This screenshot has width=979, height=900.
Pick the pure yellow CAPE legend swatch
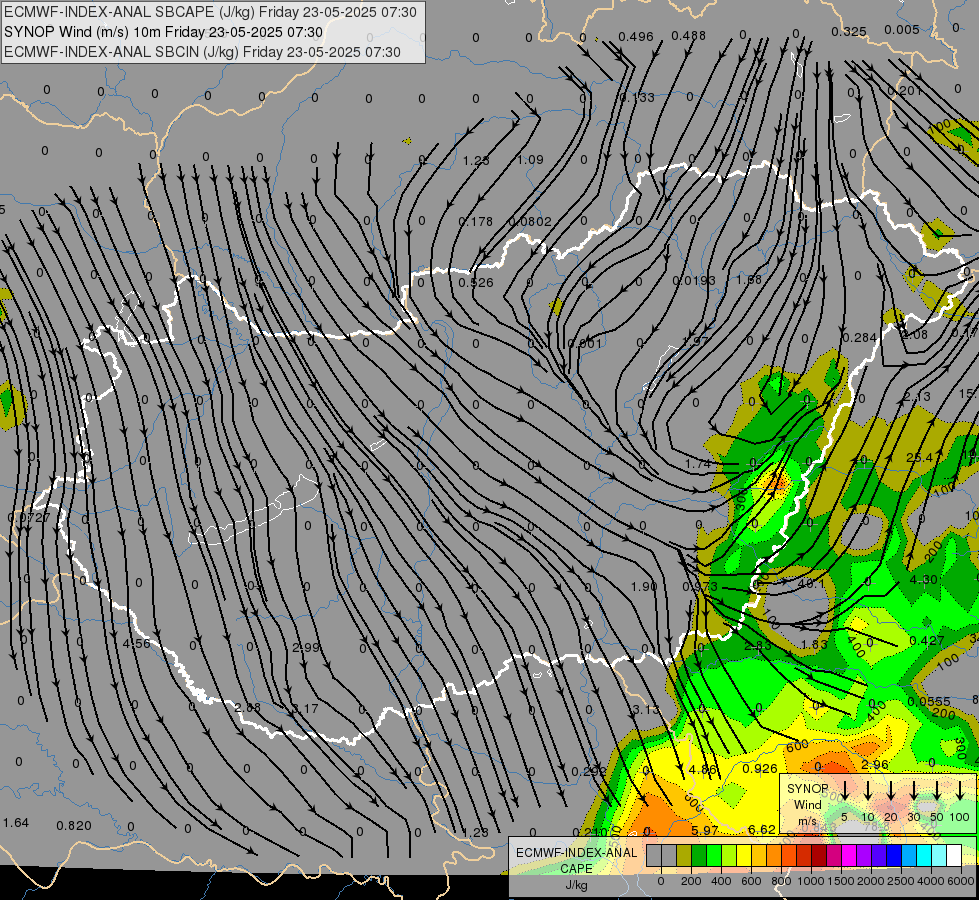[744, 855]
